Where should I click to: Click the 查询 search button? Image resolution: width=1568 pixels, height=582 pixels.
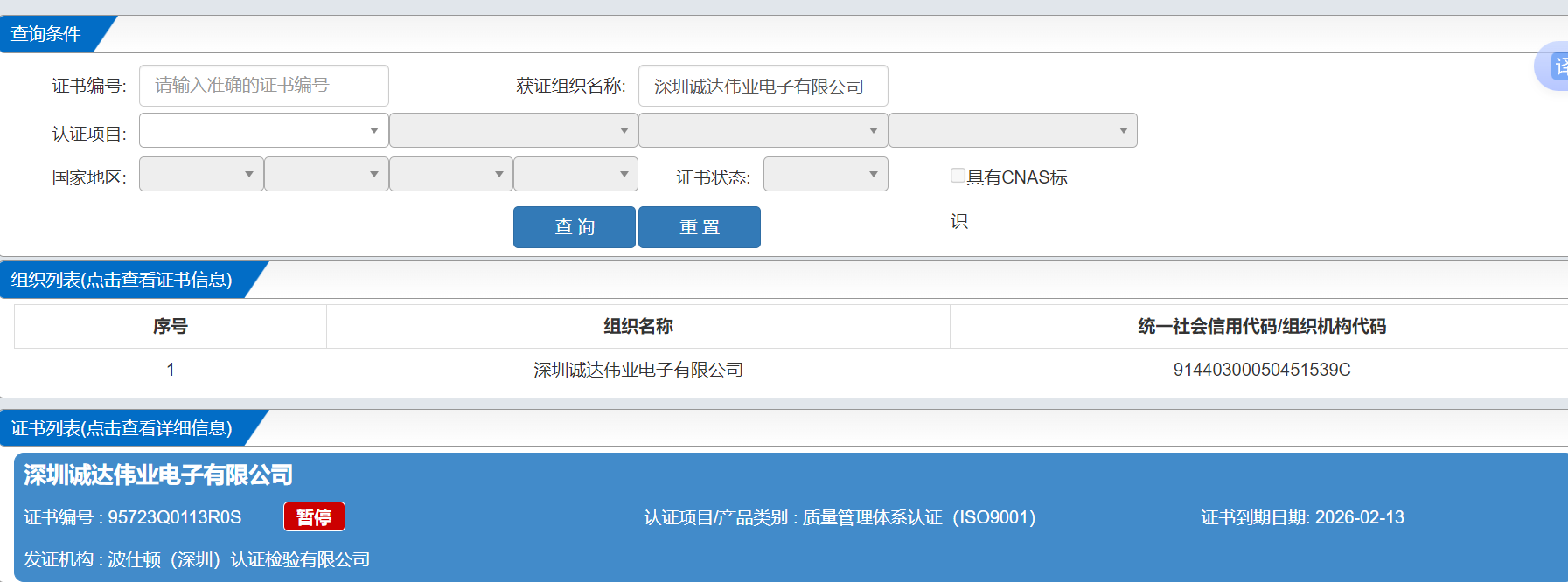[575, 227]
